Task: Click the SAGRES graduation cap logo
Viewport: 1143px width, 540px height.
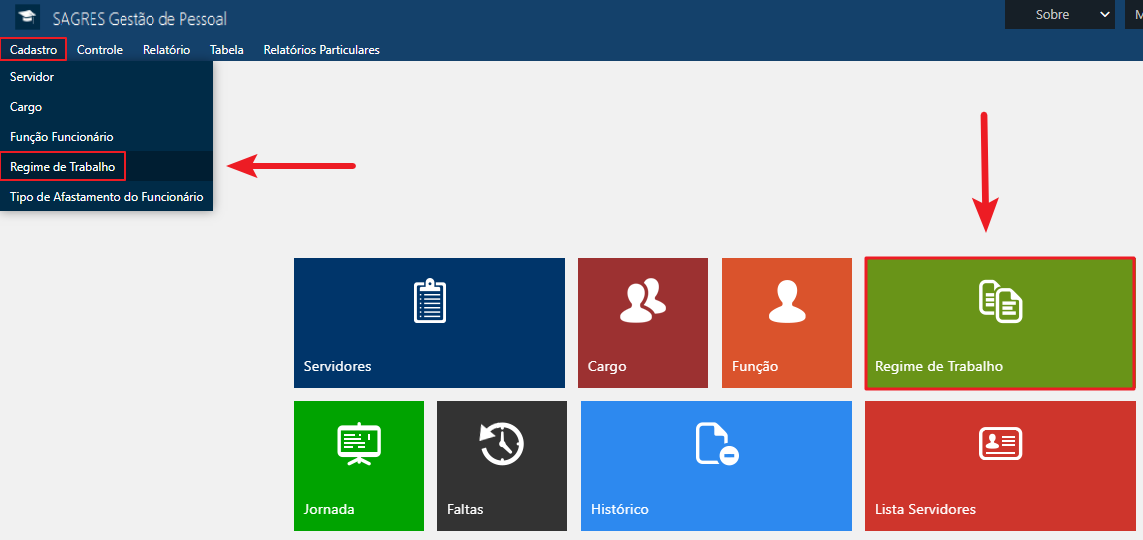Action: [x=27, y=17]
